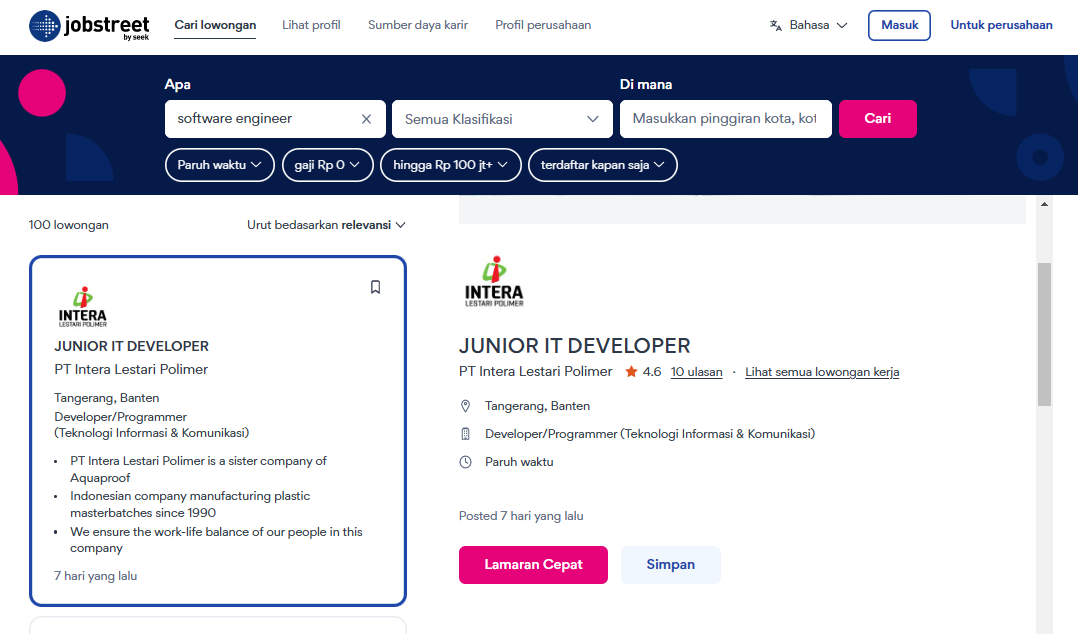
Task: Open Untuk perusahaan link
Action: coord(1001,25)
